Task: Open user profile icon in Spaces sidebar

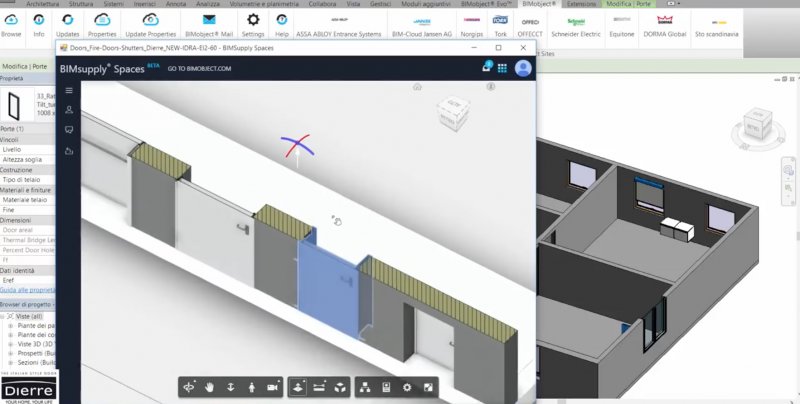Action: coord(69,110)
